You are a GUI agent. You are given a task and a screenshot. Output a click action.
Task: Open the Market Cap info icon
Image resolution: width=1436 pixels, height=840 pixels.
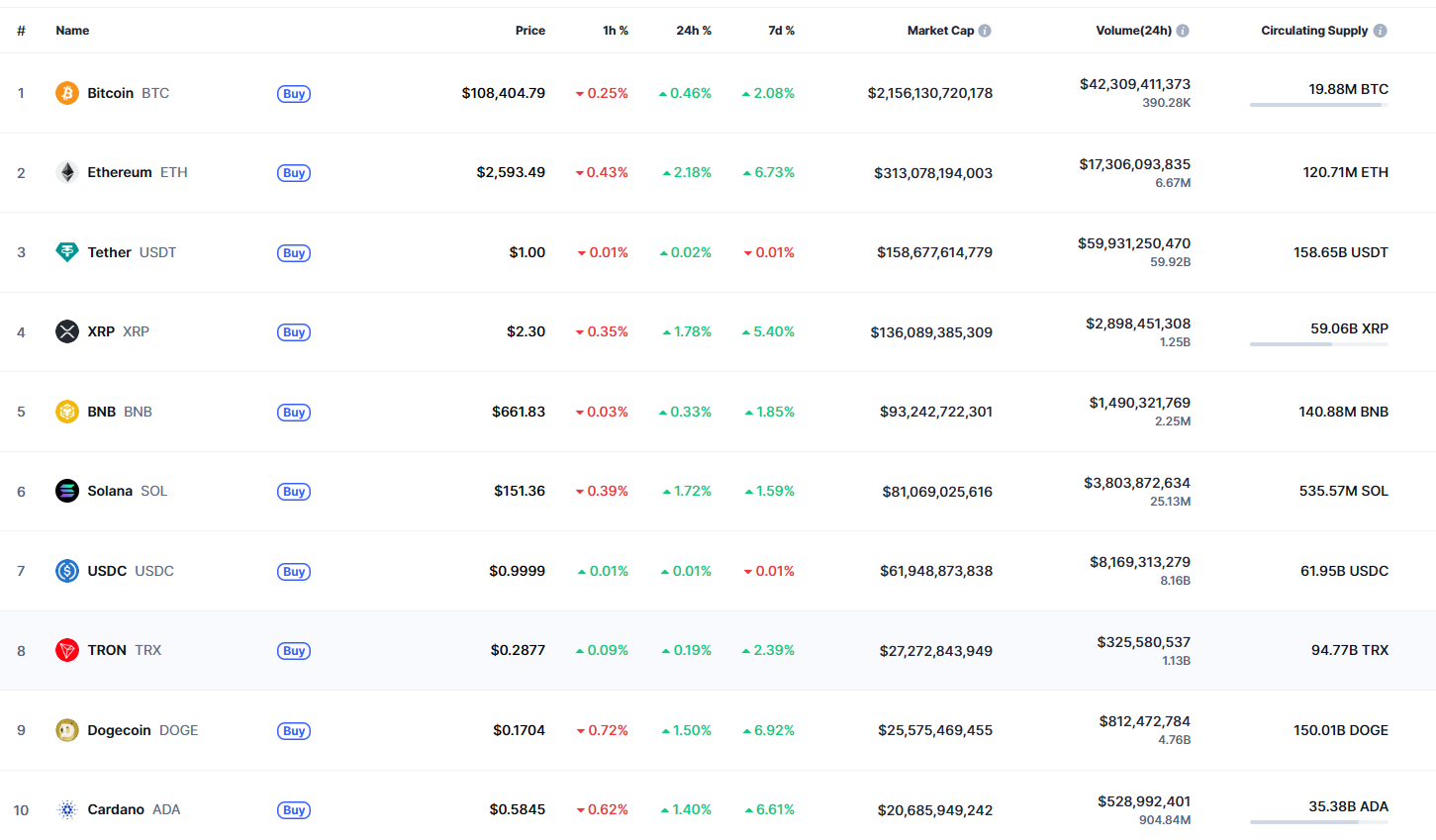(985, 31)
